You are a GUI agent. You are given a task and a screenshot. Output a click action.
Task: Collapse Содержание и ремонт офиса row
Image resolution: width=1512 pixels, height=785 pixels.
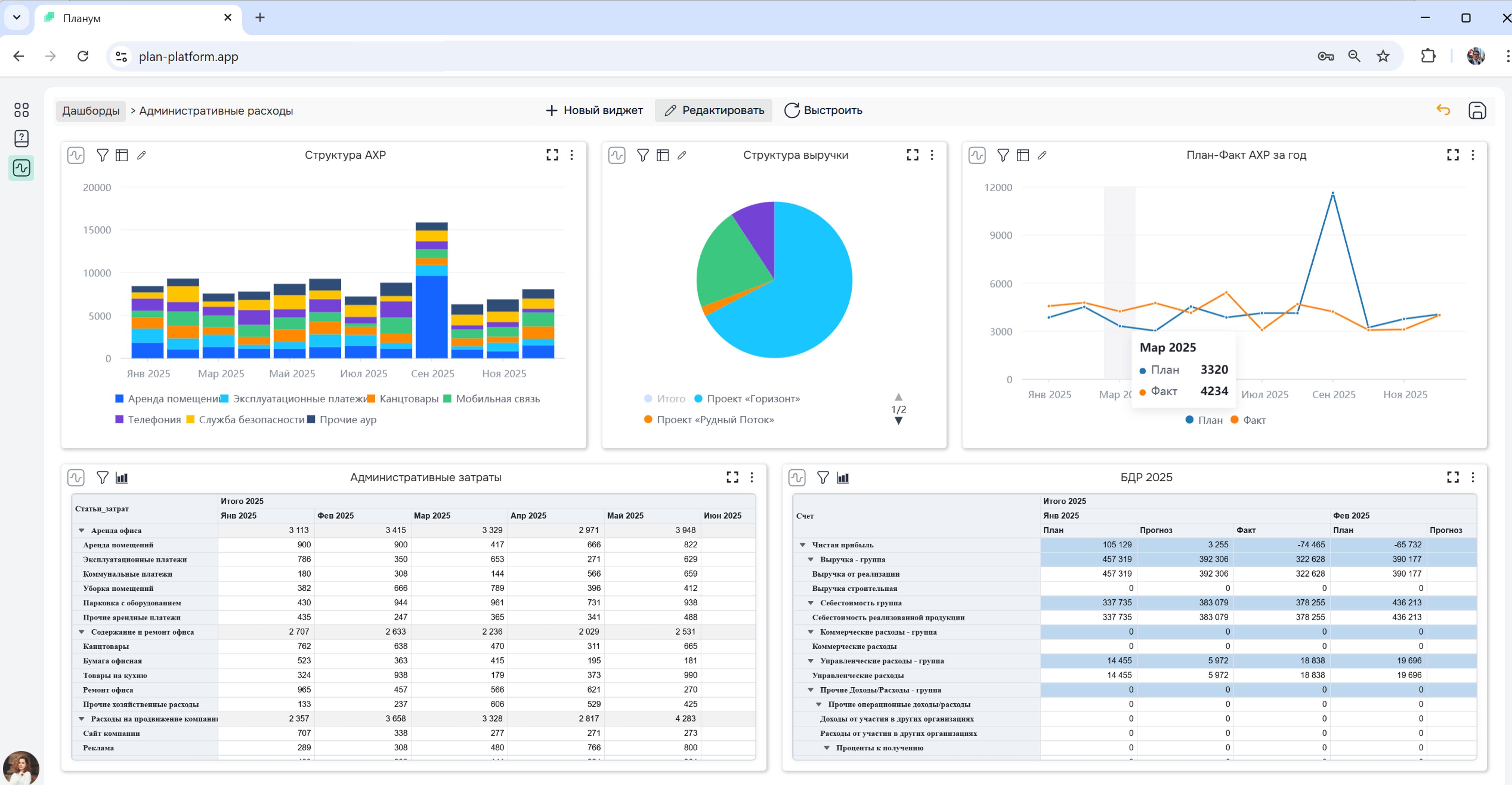[x=81, y=632]
